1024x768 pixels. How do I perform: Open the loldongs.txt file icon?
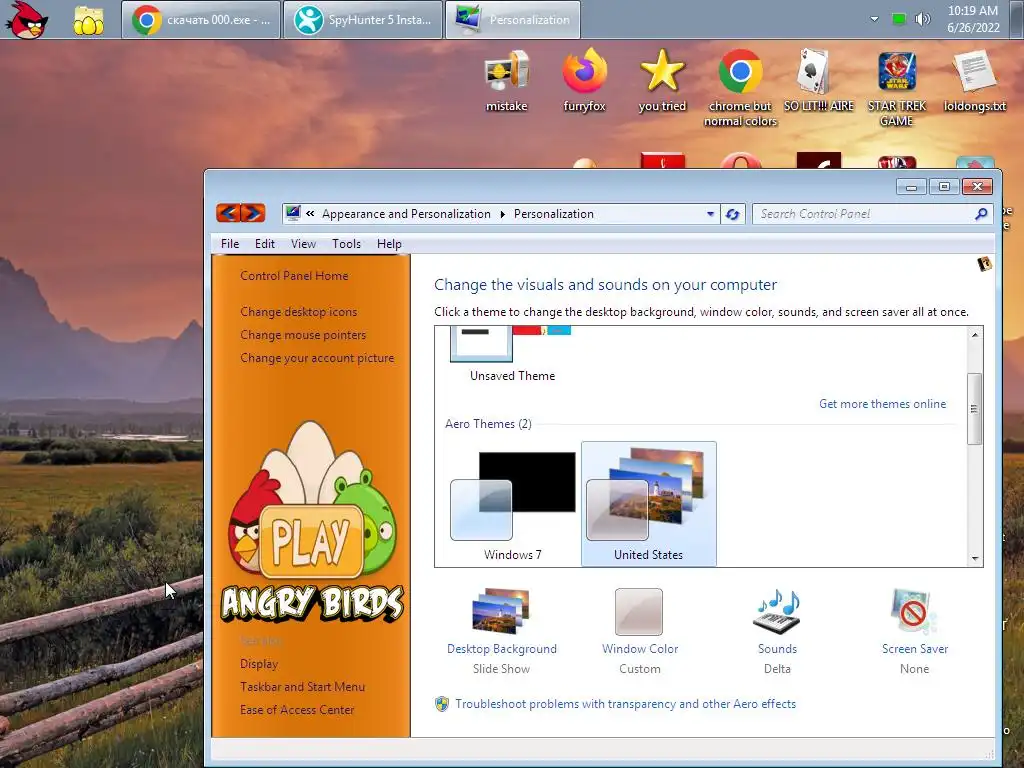click(x=974, y=82)
